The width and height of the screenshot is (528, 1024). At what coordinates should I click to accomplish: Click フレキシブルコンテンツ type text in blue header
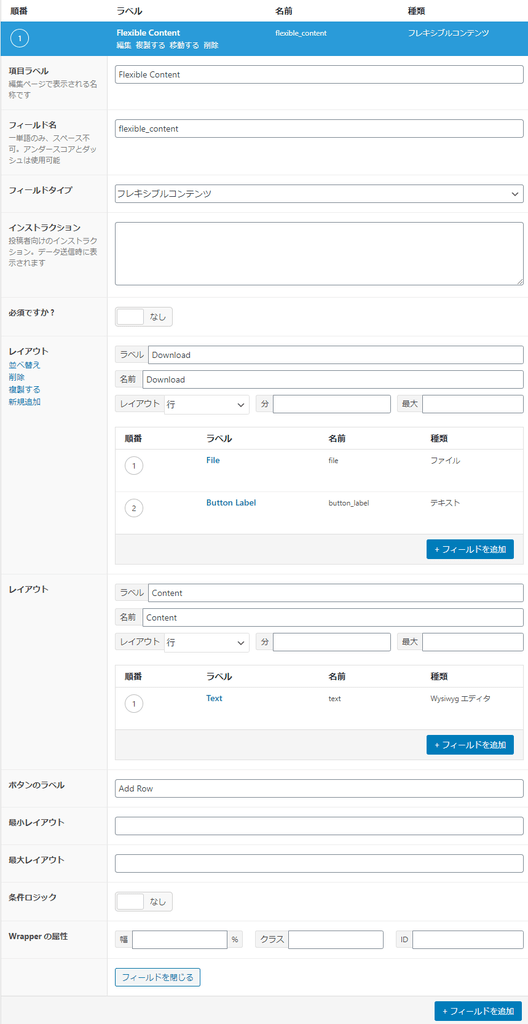tap(448, 33)
